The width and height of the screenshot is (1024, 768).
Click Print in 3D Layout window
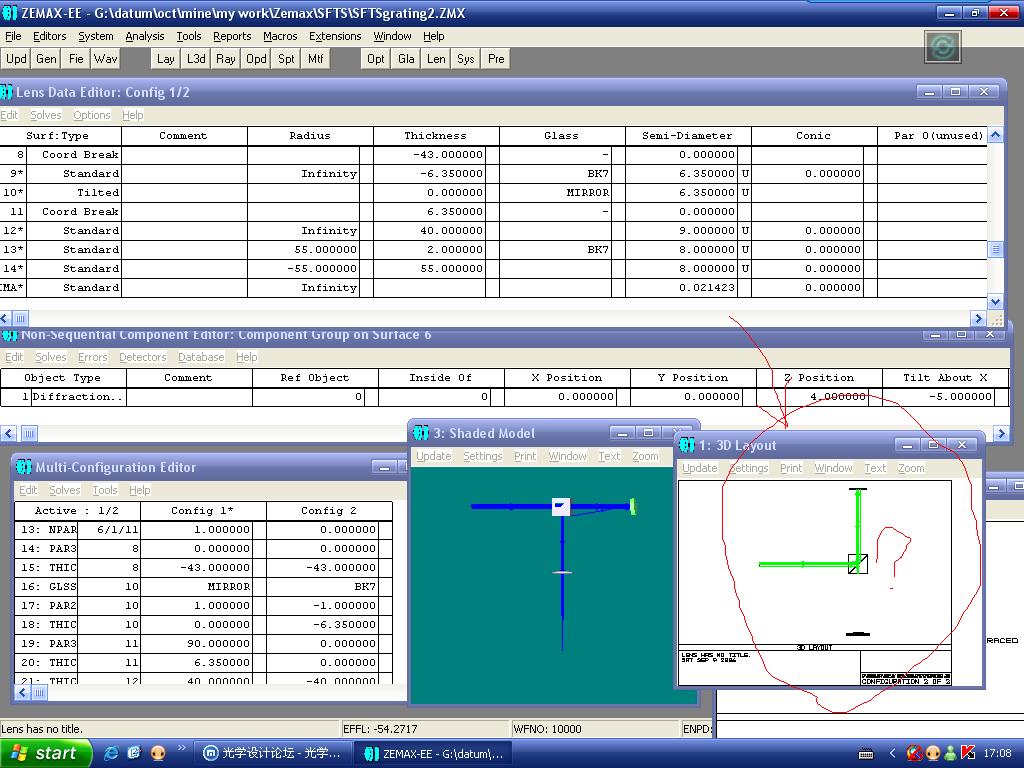pyautogui.click(x=791, y=468)
